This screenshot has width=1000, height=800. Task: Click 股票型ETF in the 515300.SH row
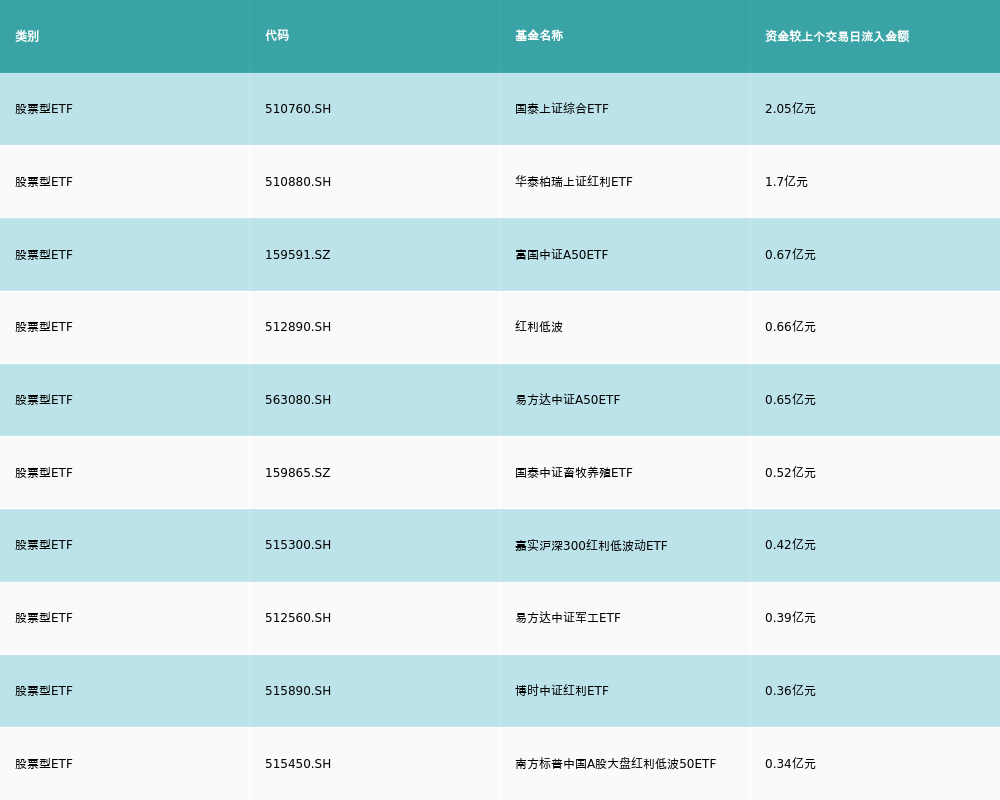pos(44,545)
